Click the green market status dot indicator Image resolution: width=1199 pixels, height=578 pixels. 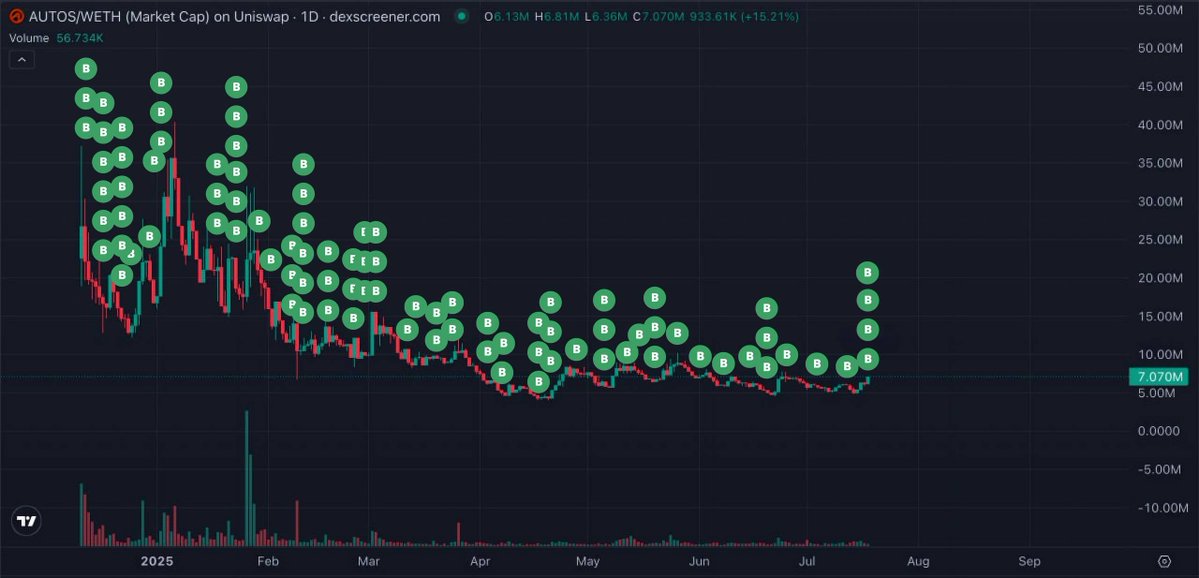461,16
